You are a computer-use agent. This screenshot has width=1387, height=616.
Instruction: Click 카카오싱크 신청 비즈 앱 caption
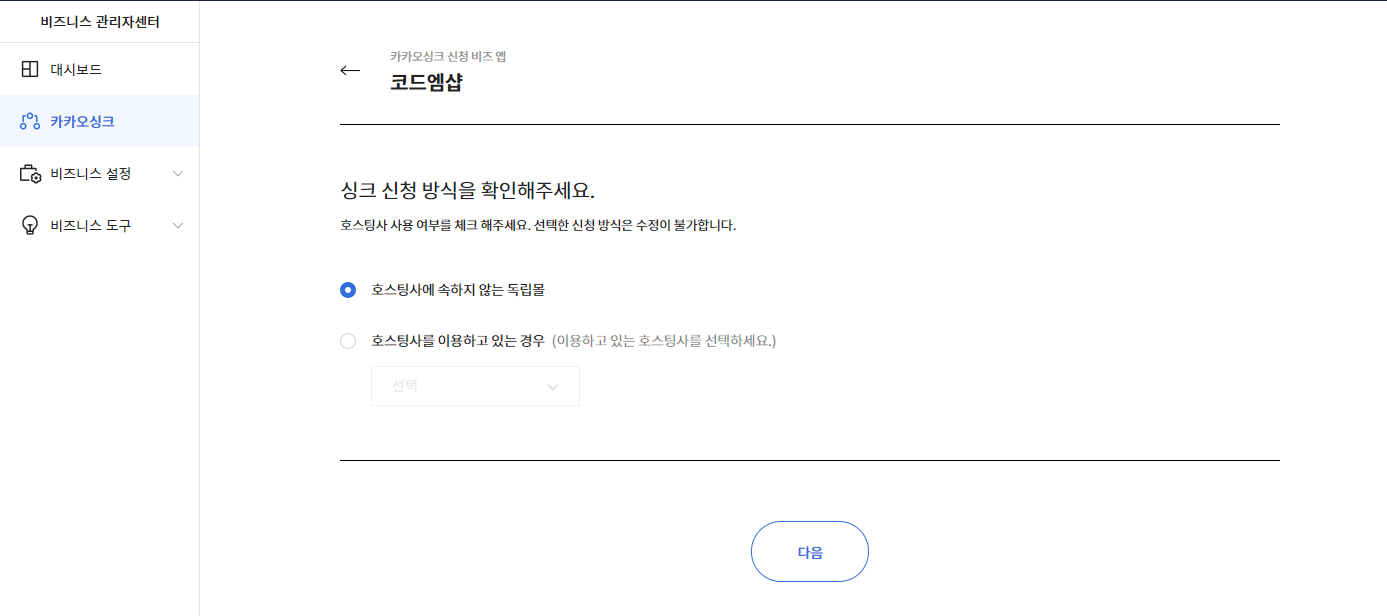448,56
